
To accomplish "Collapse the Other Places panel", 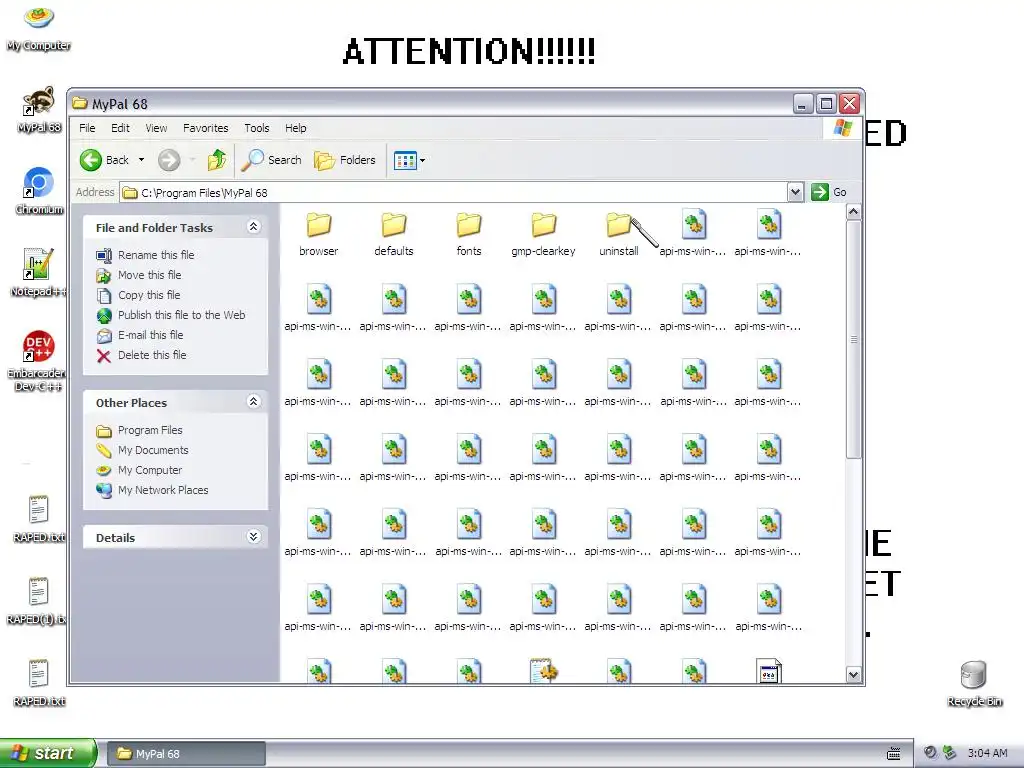I will click(253, 402).
